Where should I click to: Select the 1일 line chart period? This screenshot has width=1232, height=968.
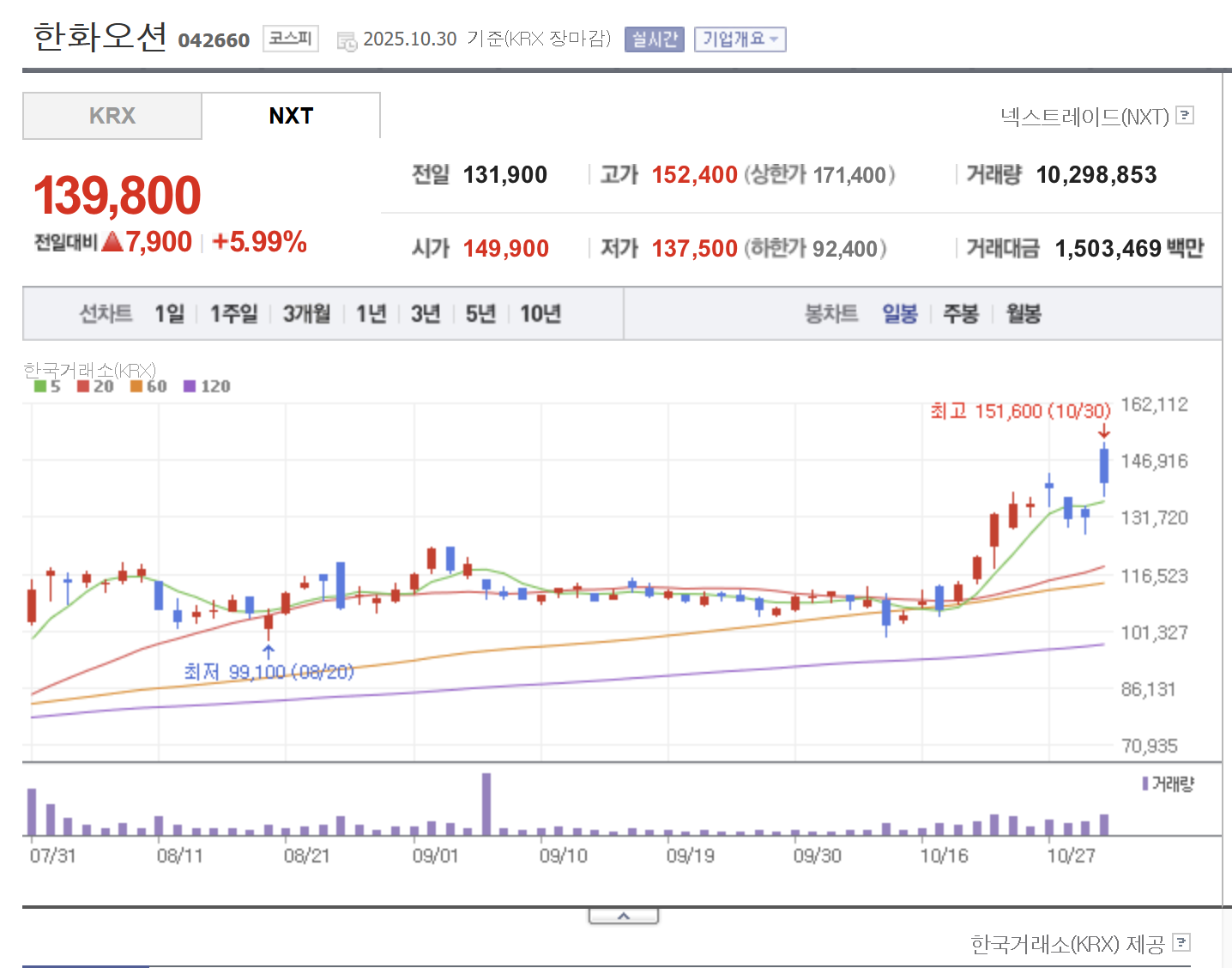(x=170, y=314)
